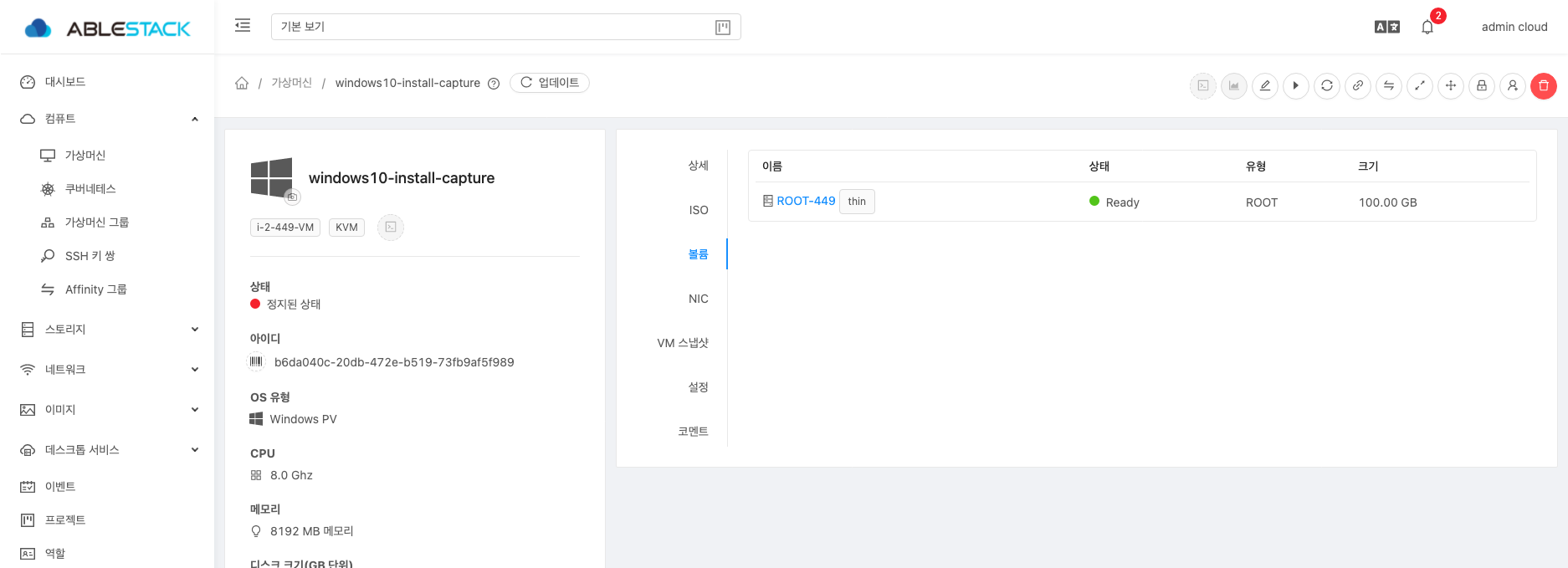This screenshot has height=568, width=1568.
Task: Click the edit pencil icon for the VM
Action: pos(1264,85)
